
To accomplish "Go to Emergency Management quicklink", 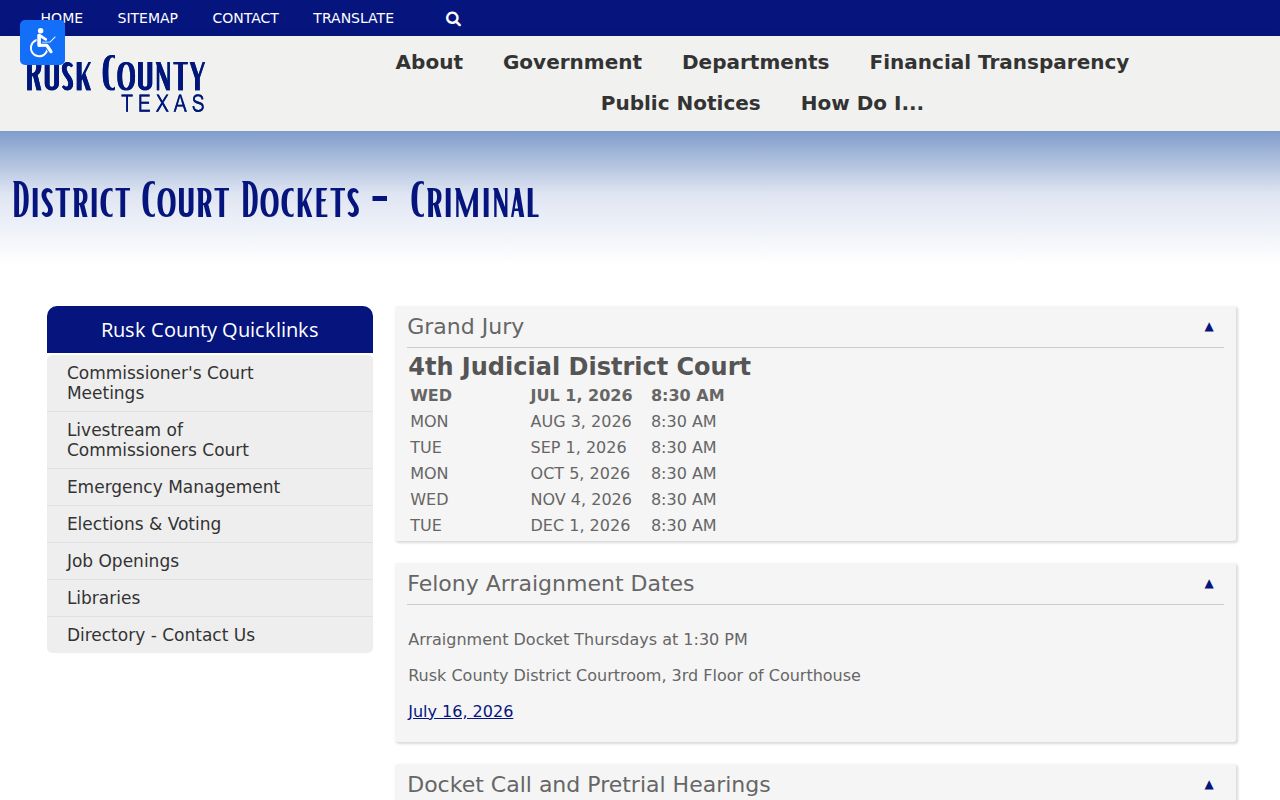I will [x=210, y=487].
